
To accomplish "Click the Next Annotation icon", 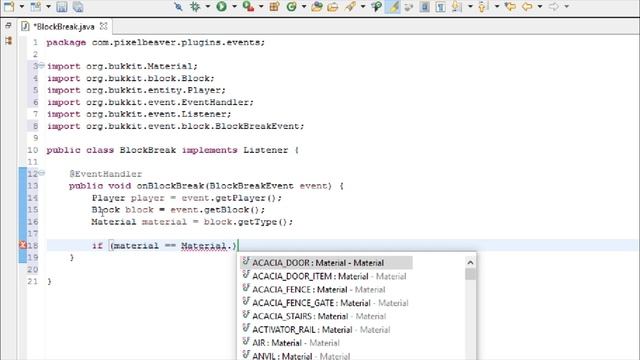I will pos(457,7).
